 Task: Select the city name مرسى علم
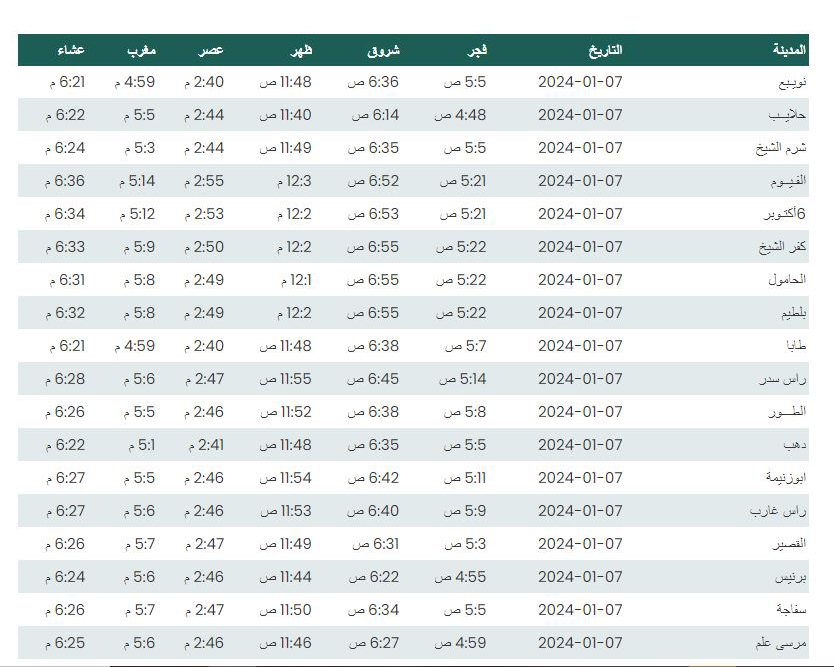(781, 643)
